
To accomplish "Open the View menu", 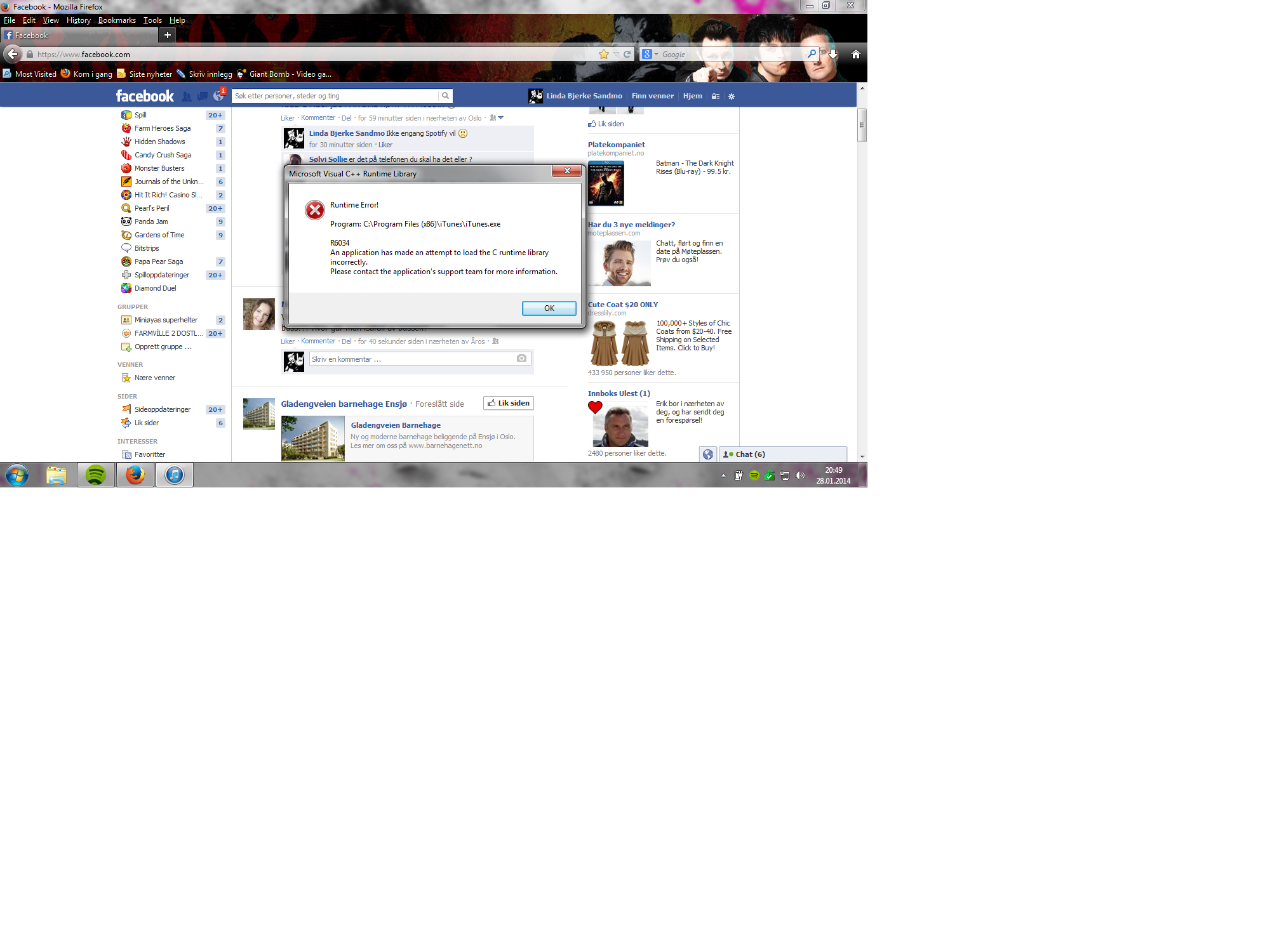I will coord(51,20).
